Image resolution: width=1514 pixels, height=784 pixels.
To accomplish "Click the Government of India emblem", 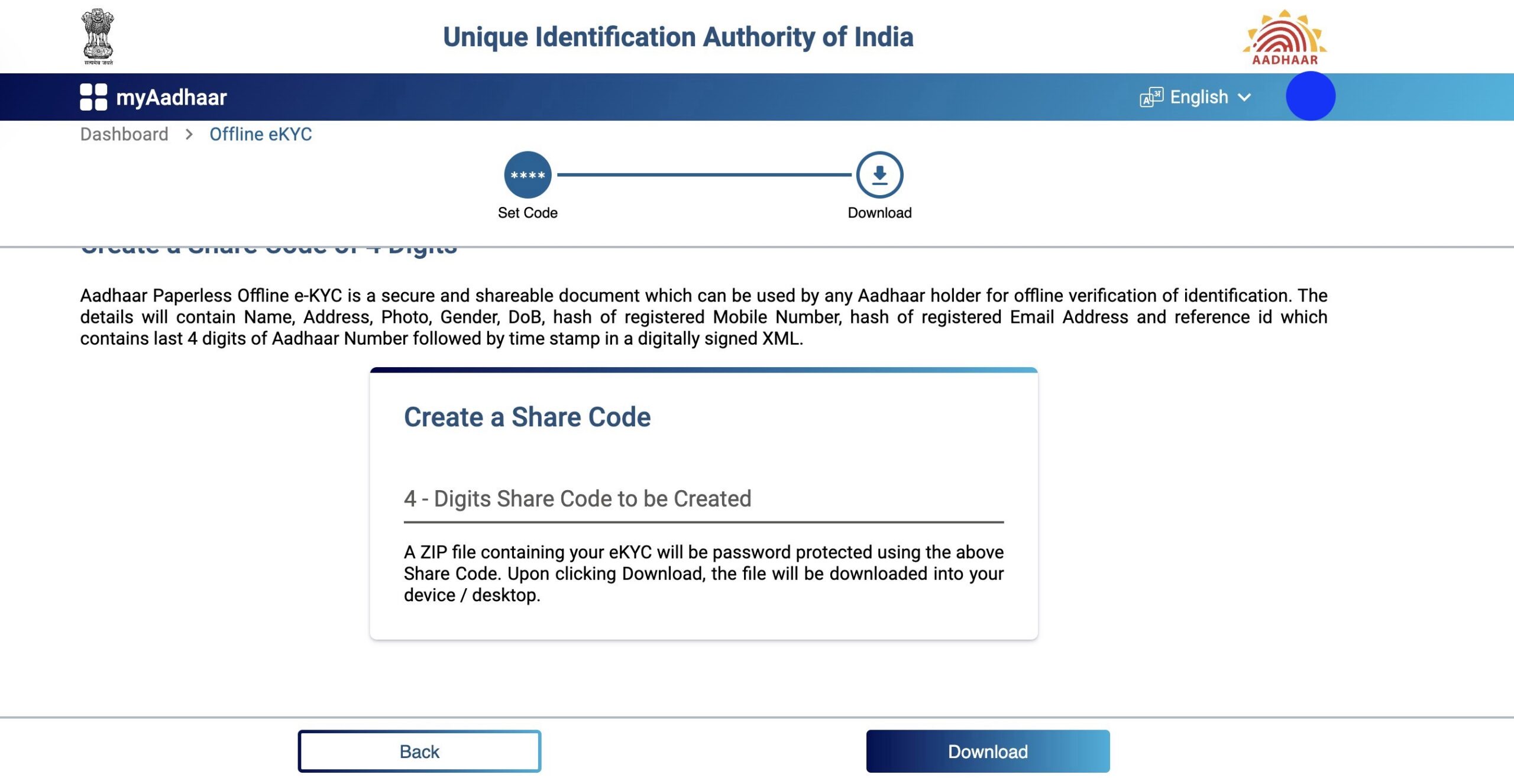I will 98,36.
